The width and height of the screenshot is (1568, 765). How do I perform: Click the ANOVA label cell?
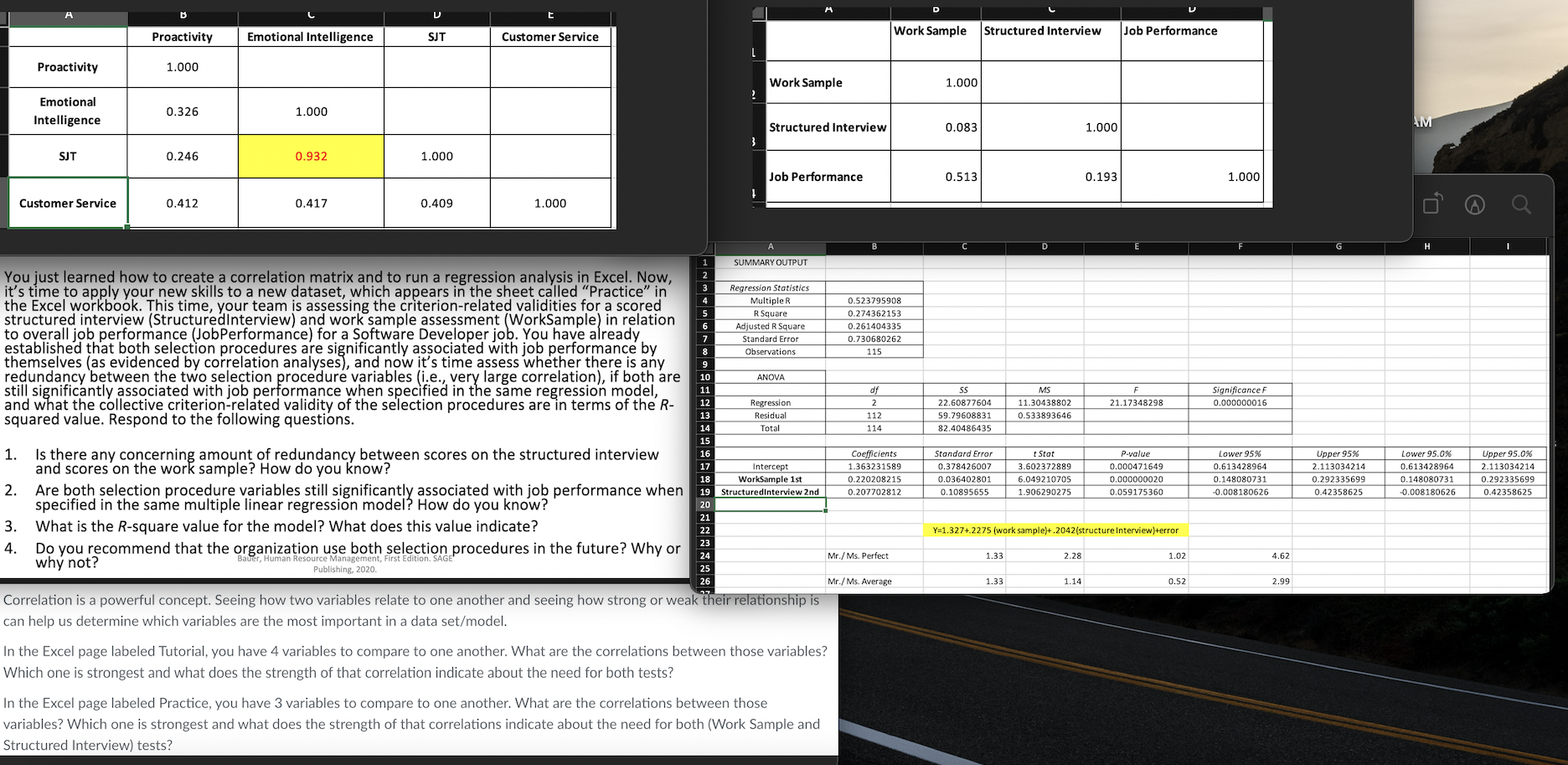click(771, 377)
